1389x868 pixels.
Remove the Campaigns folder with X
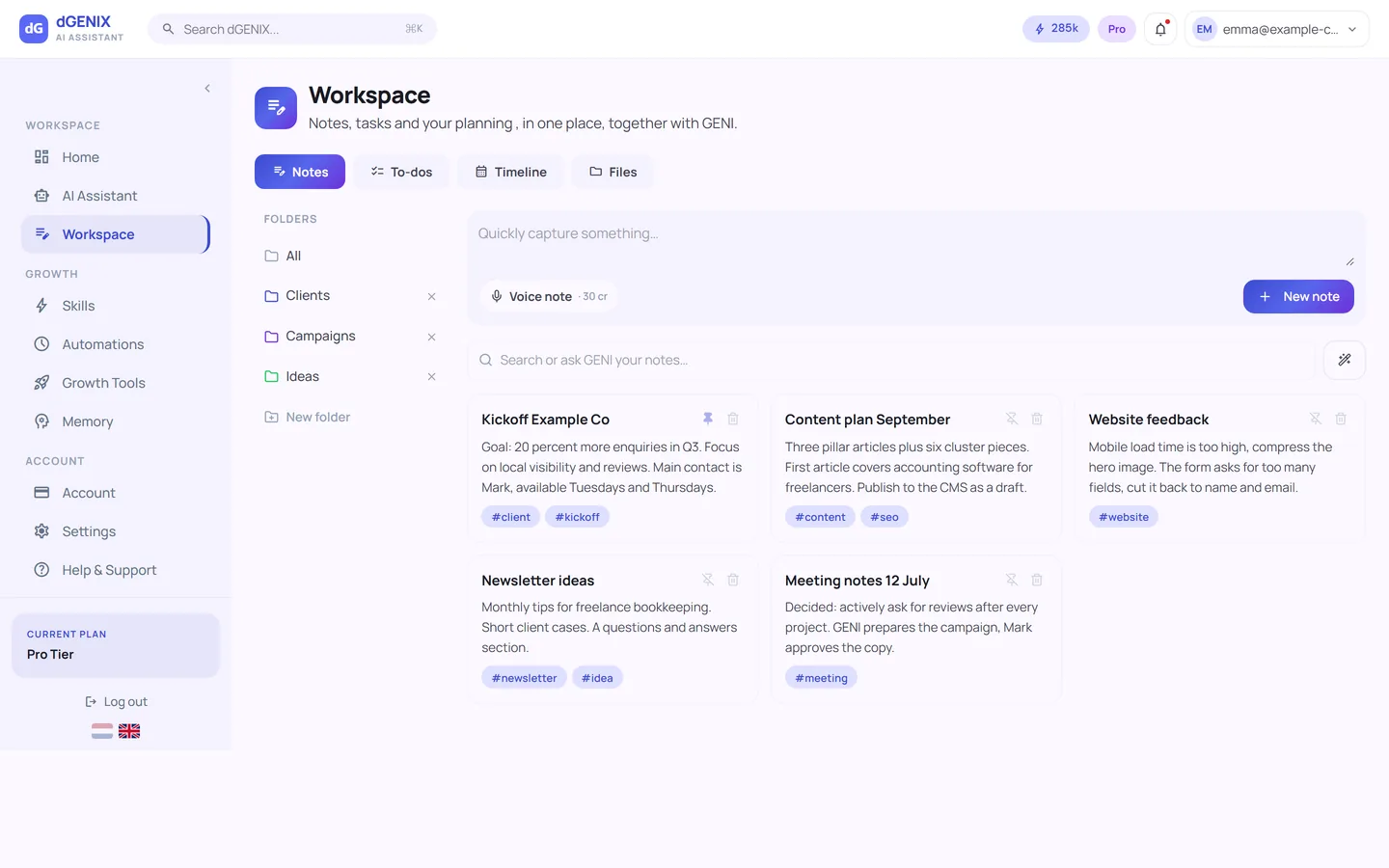pyautogui.click(x=431, y=338)
